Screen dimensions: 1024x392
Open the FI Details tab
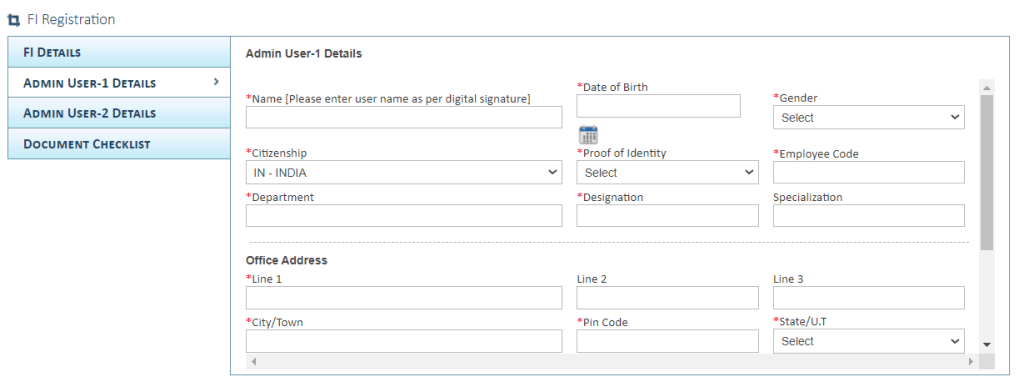click(x=119, y=52)
